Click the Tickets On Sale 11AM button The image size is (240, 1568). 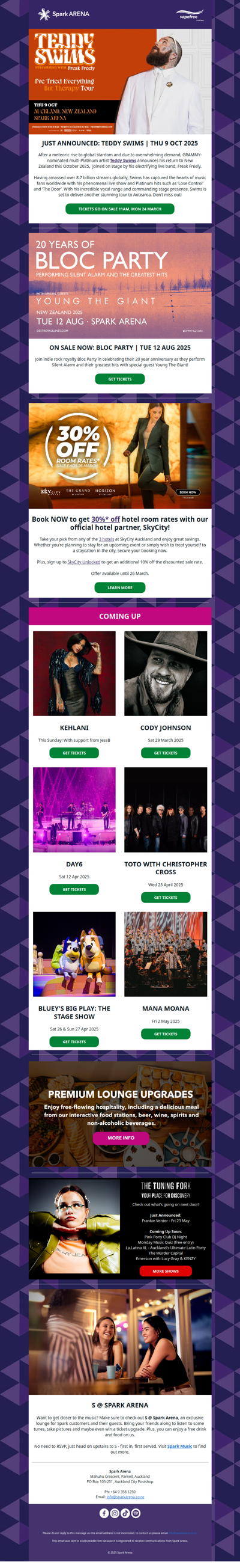(119, 209)
